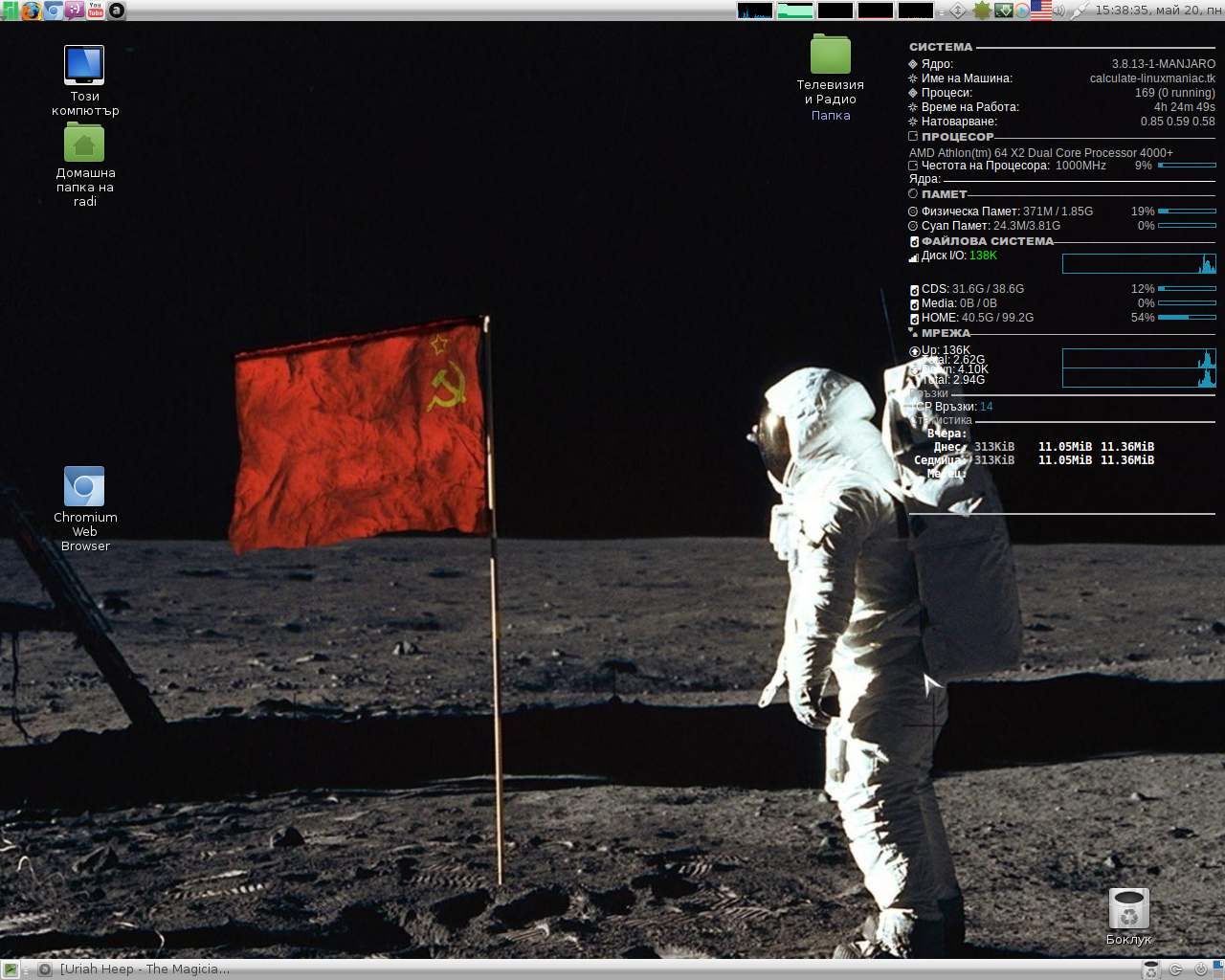1225x980 pixels.
Task: Click the green spiky gear tray icon
Action: [x=981, y=11]
